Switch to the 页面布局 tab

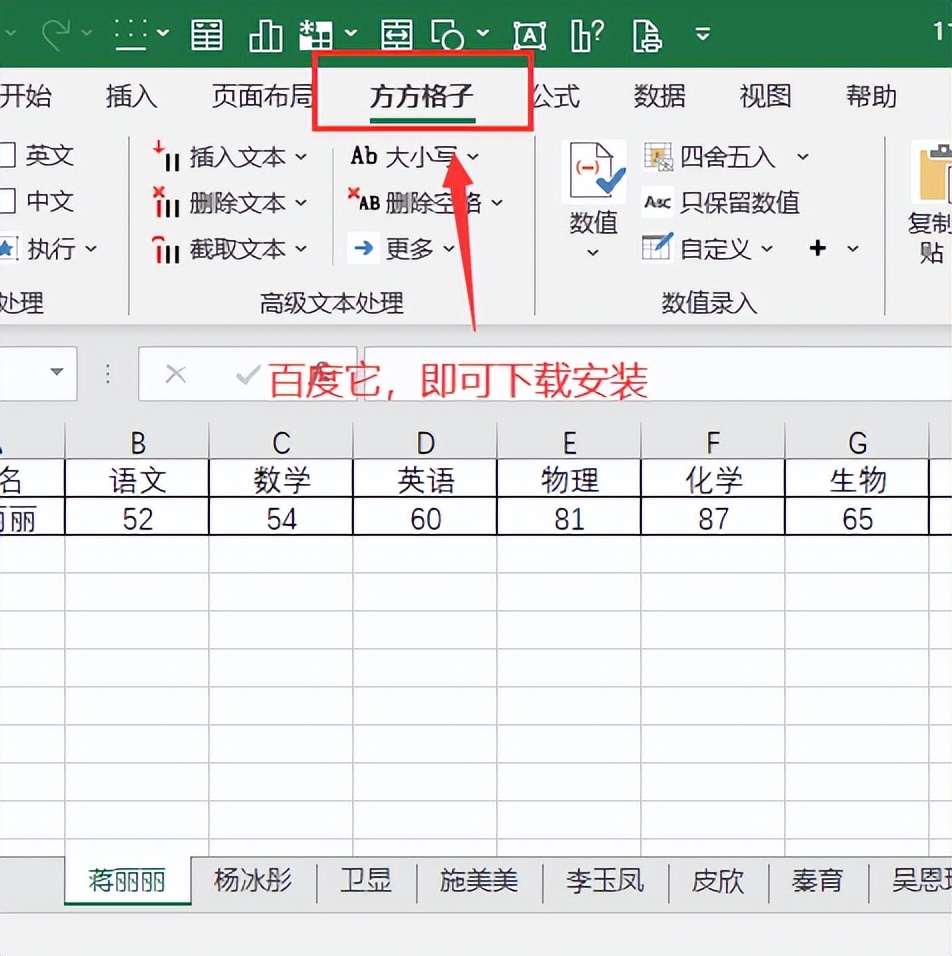(262, 96)
